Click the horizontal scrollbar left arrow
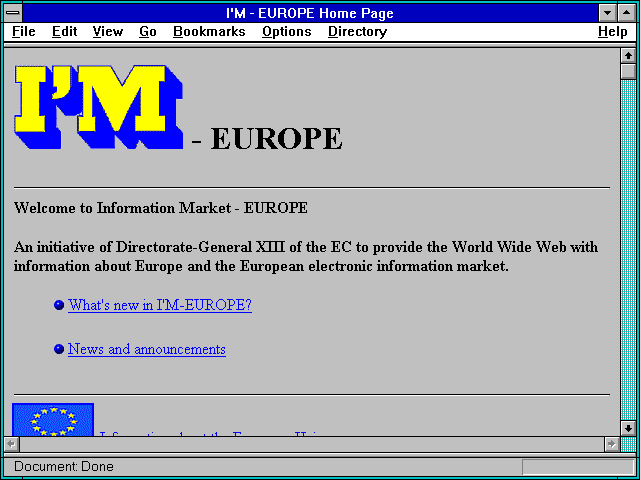The image size is (640, 480). click(x=11, y=444)
